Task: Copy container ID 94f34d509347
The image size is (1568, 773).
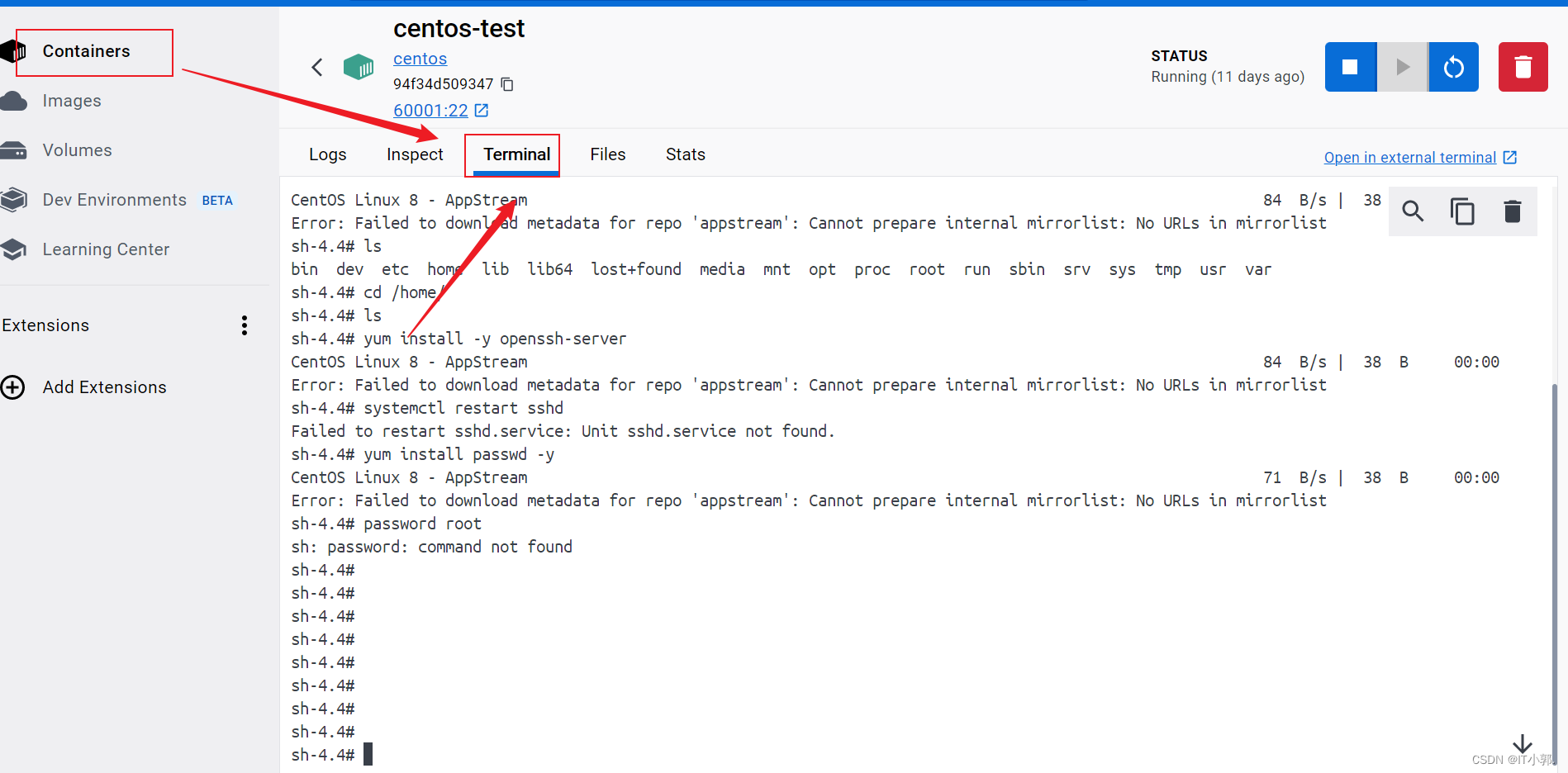Action: click(x=507, y=84)
